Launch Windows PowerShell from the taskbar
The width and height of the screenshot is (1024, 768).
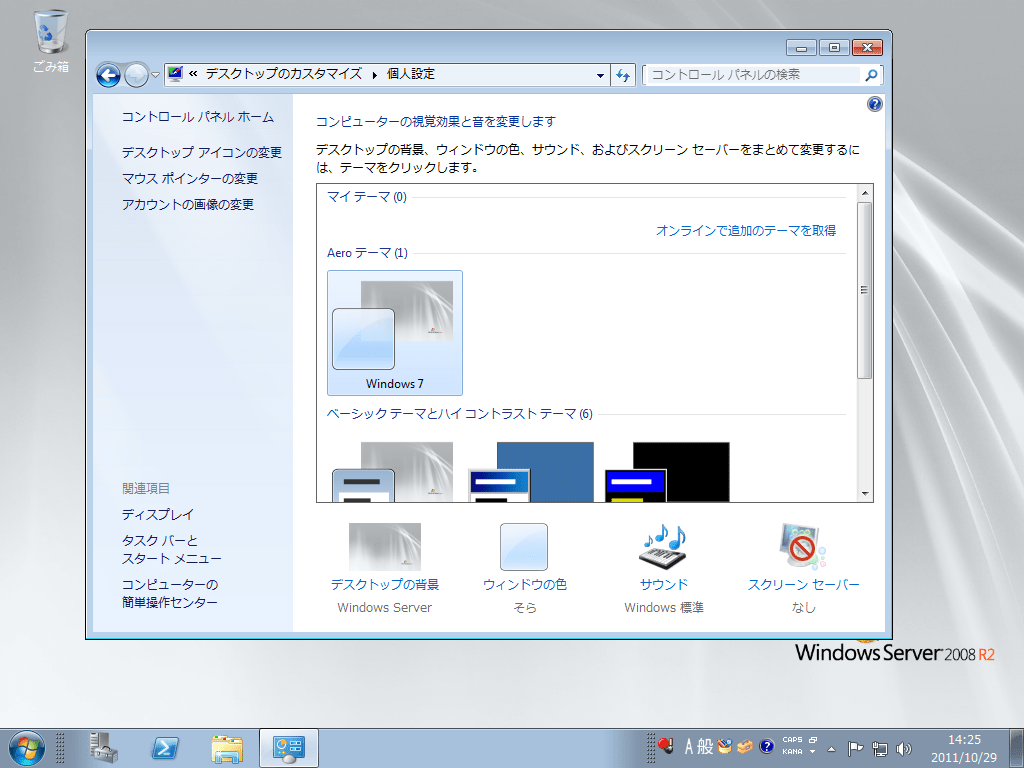165,747
